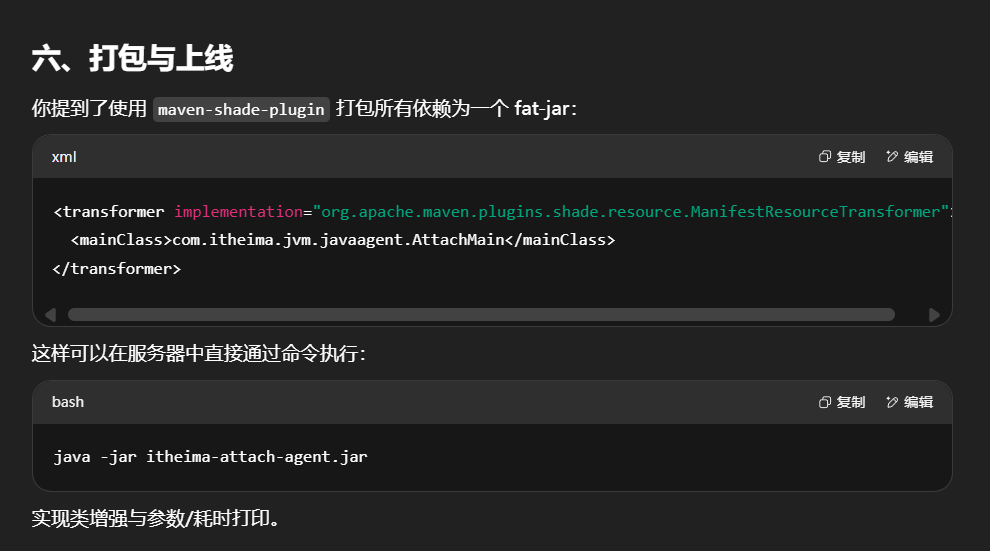Screen dimensions: 990x551
Task: Click the heading 六、打包与上线
Action: click(x=132, y=58)
